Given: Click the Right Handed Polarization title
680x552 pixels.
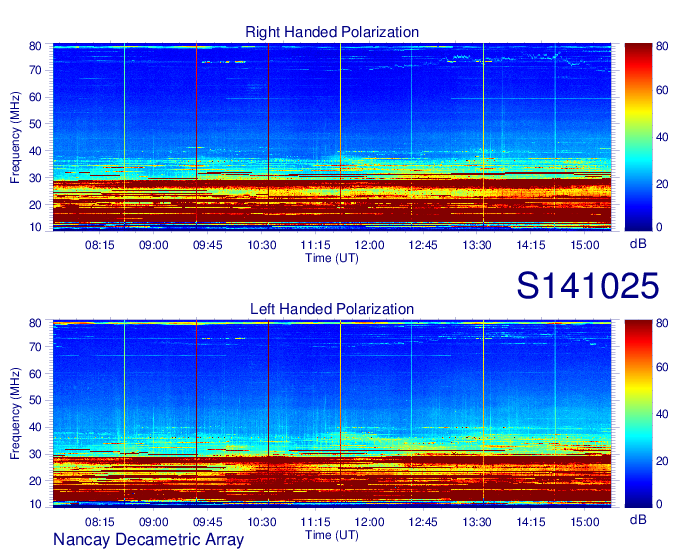Looking at the screenshot, I should tap(332, 32).
